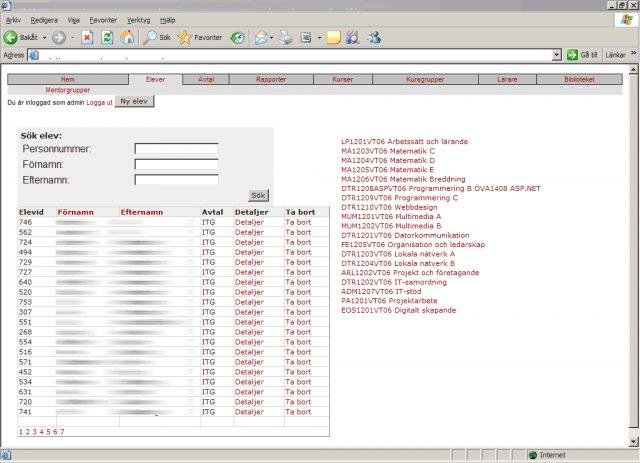Open course MA1203VT06 Matematik C
The width and height of the screenshot is (640, 463).
tap(390, 151)
